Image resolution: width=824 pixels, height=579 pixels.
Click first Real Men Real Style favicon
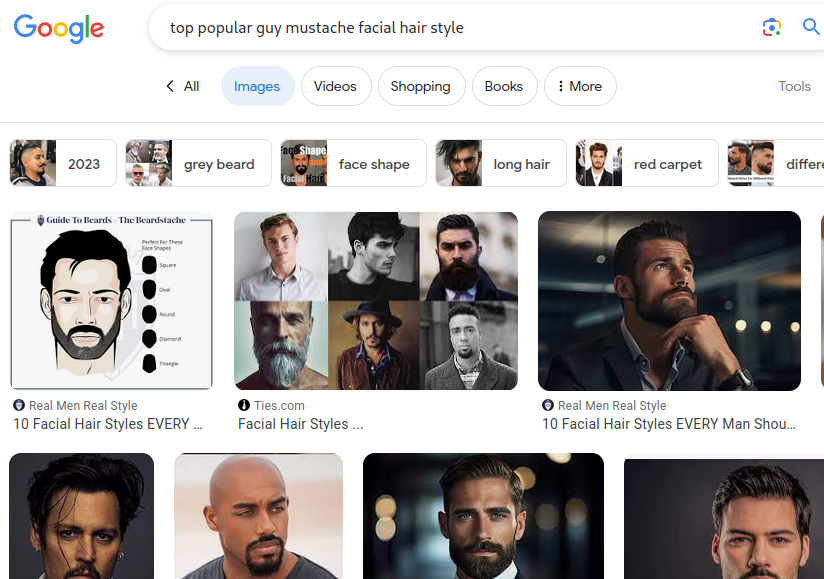[x=19, y=405]
